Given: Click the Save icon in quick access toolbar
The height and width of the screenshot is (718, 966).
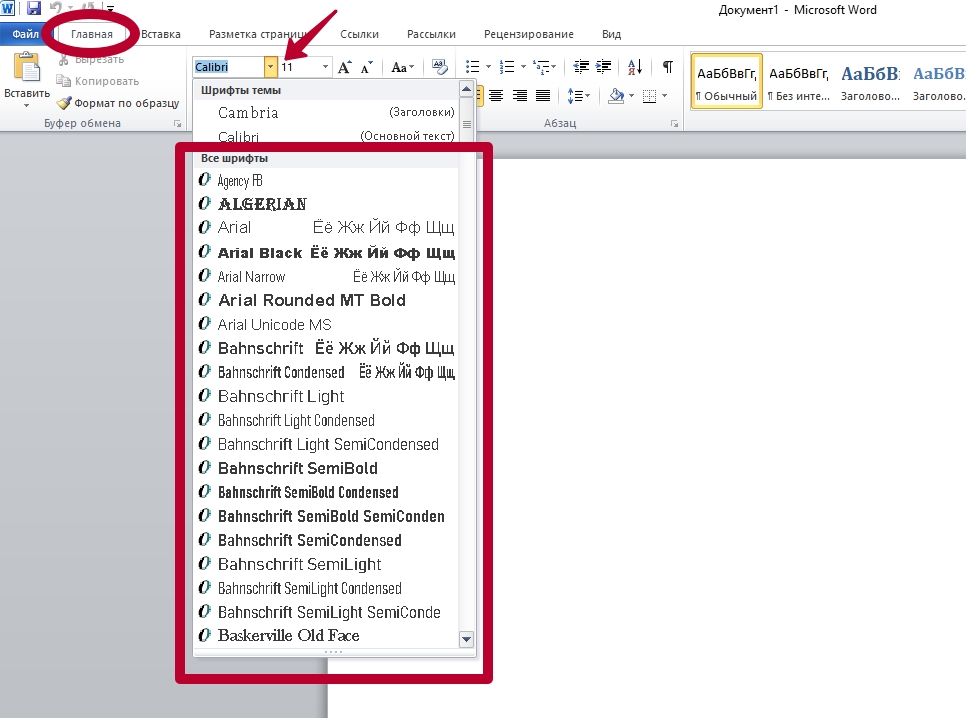Looking at the screenshot, I should [33, 8].
